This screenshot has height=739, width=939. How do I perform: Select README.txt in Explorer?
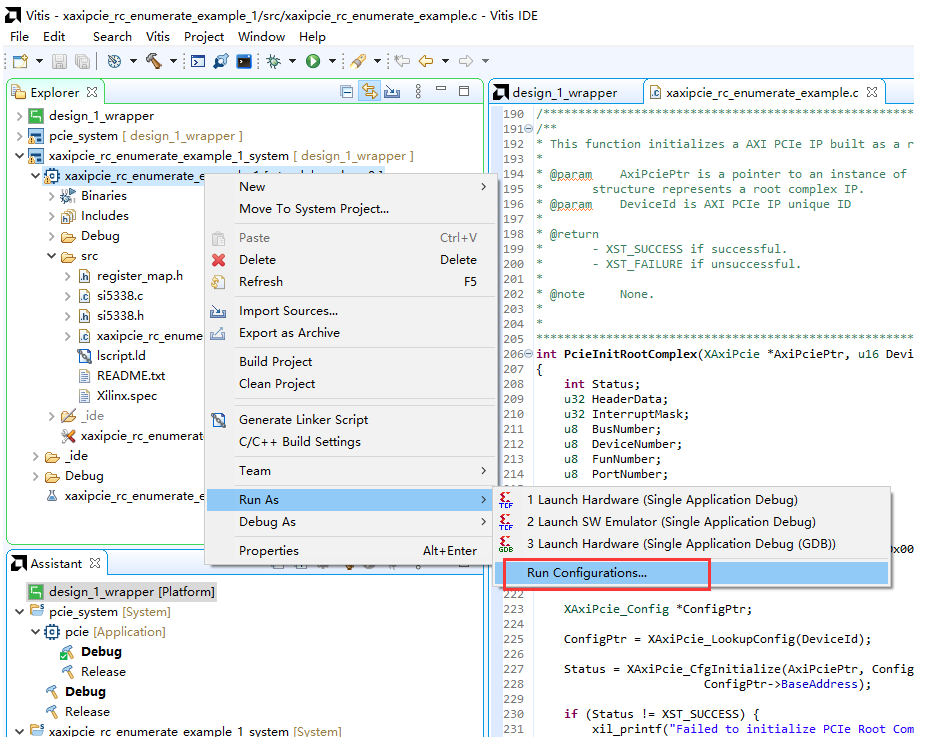point(131,376)
